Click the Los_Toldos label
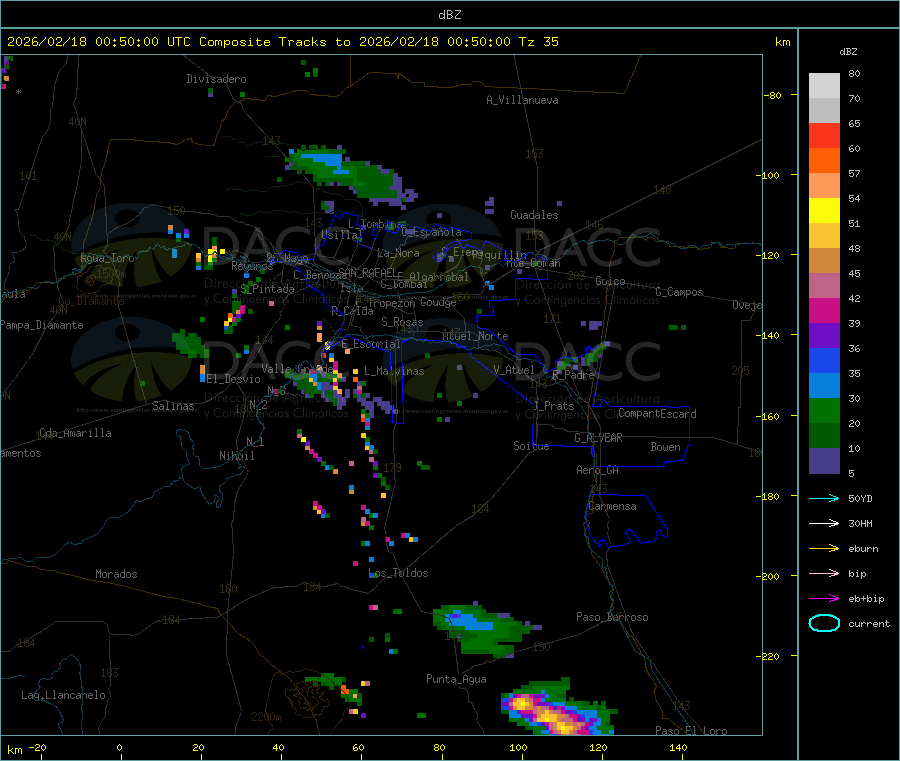This screenshot has height=761, width=900. 398,573
